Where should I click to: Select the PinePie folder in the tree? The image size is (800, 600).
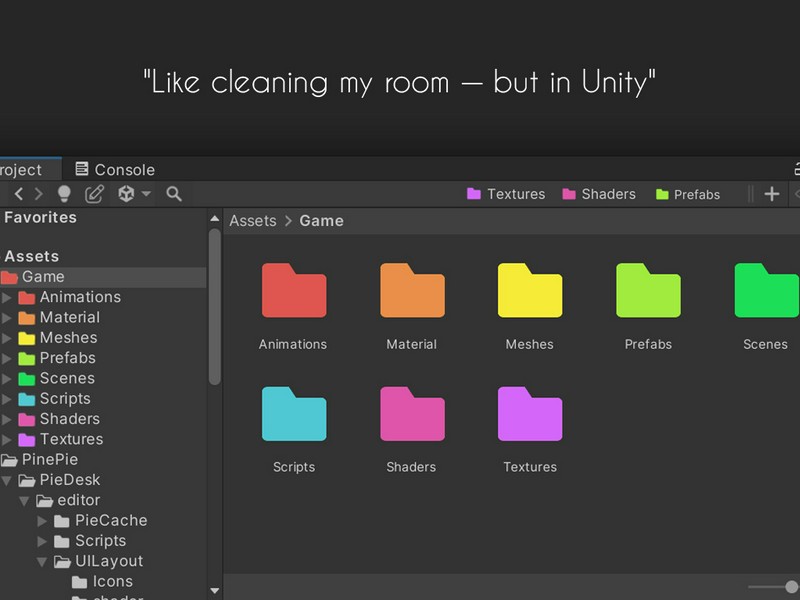coord(103,460)
